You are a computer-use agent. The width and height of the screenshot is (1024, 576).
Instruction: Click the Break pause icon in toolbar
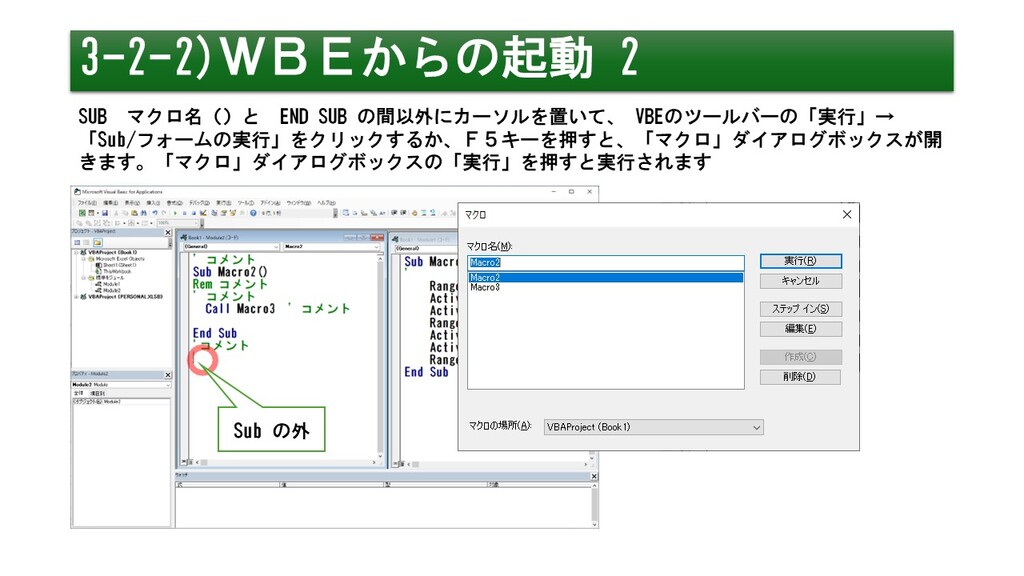tap(185, 213)
